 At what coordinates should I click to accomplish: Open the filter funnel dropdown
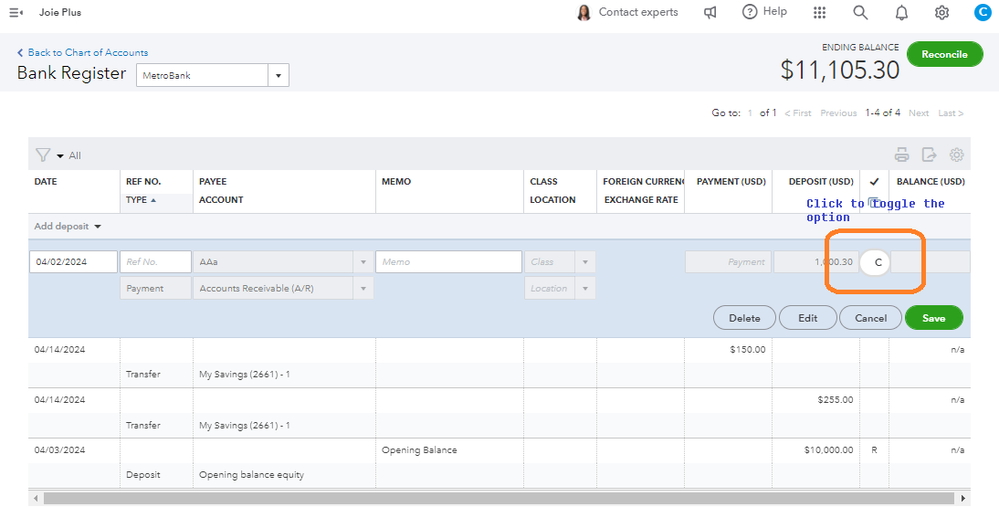point(48,155)
